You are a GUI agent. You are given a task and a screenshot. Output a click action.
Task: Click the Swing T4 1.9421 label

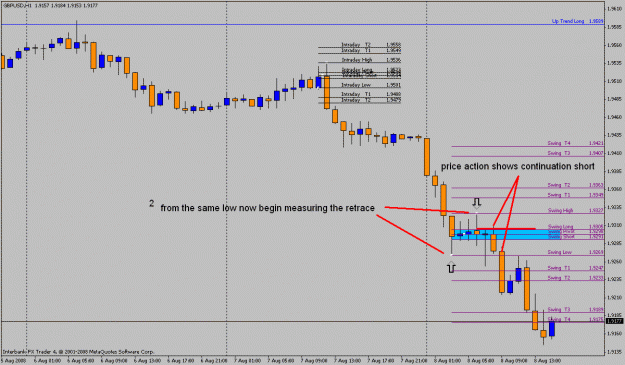point(575,143)
